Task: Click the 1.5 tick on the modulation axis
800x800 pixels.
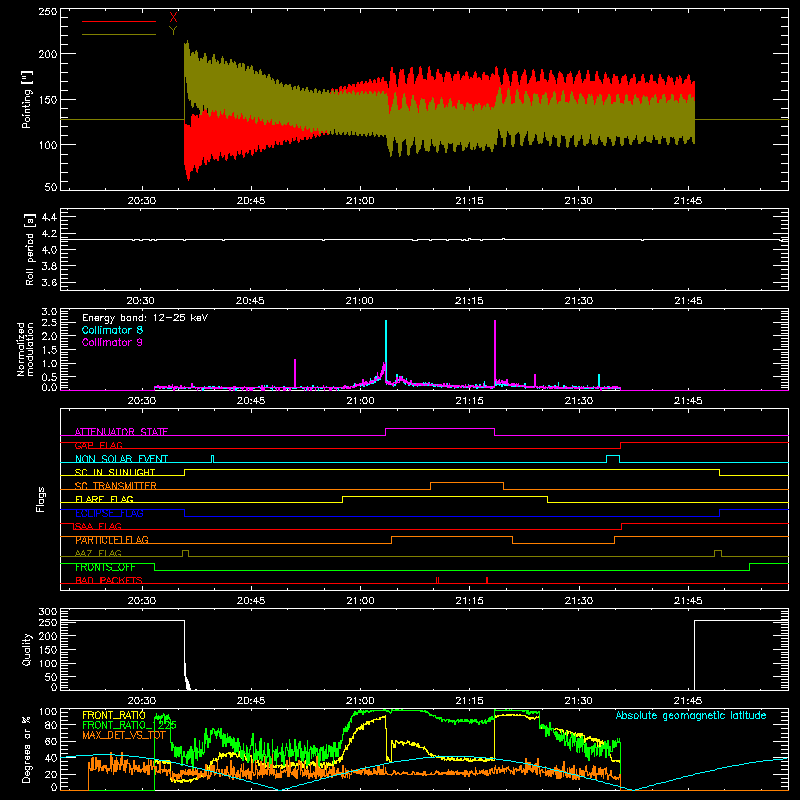Action: tap(49, 350)
